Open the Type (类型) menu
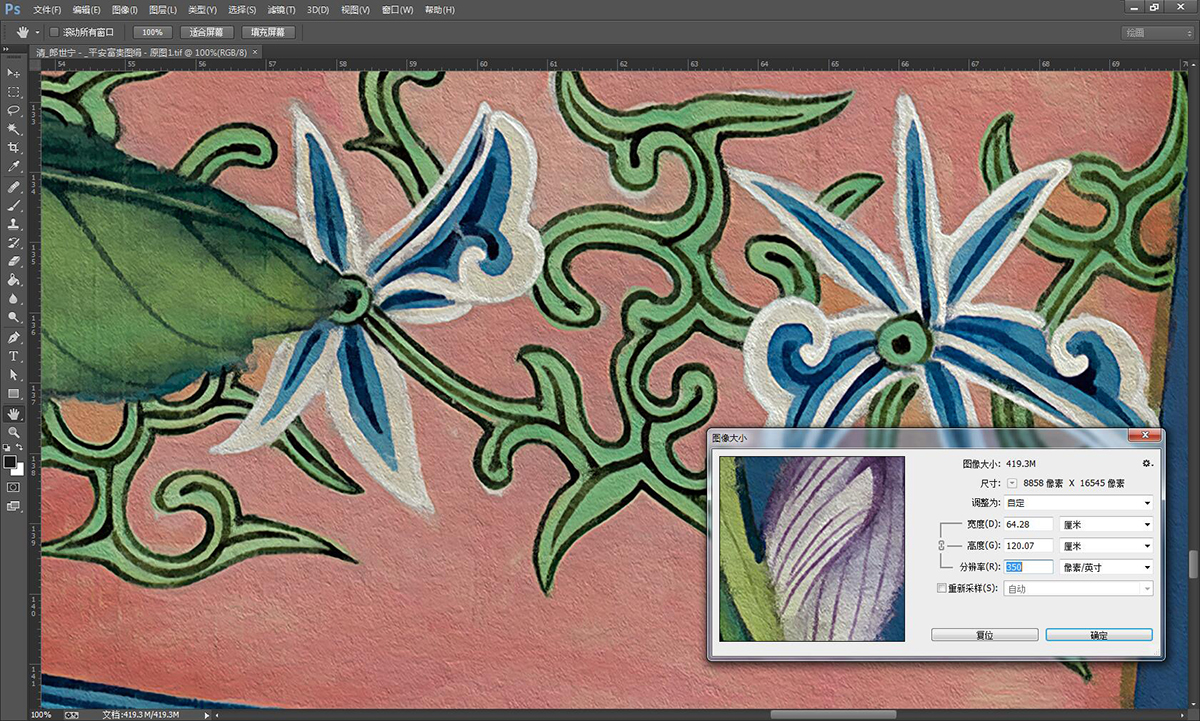Viewport: 1200px width, 721px height. [x=202, y=9]
